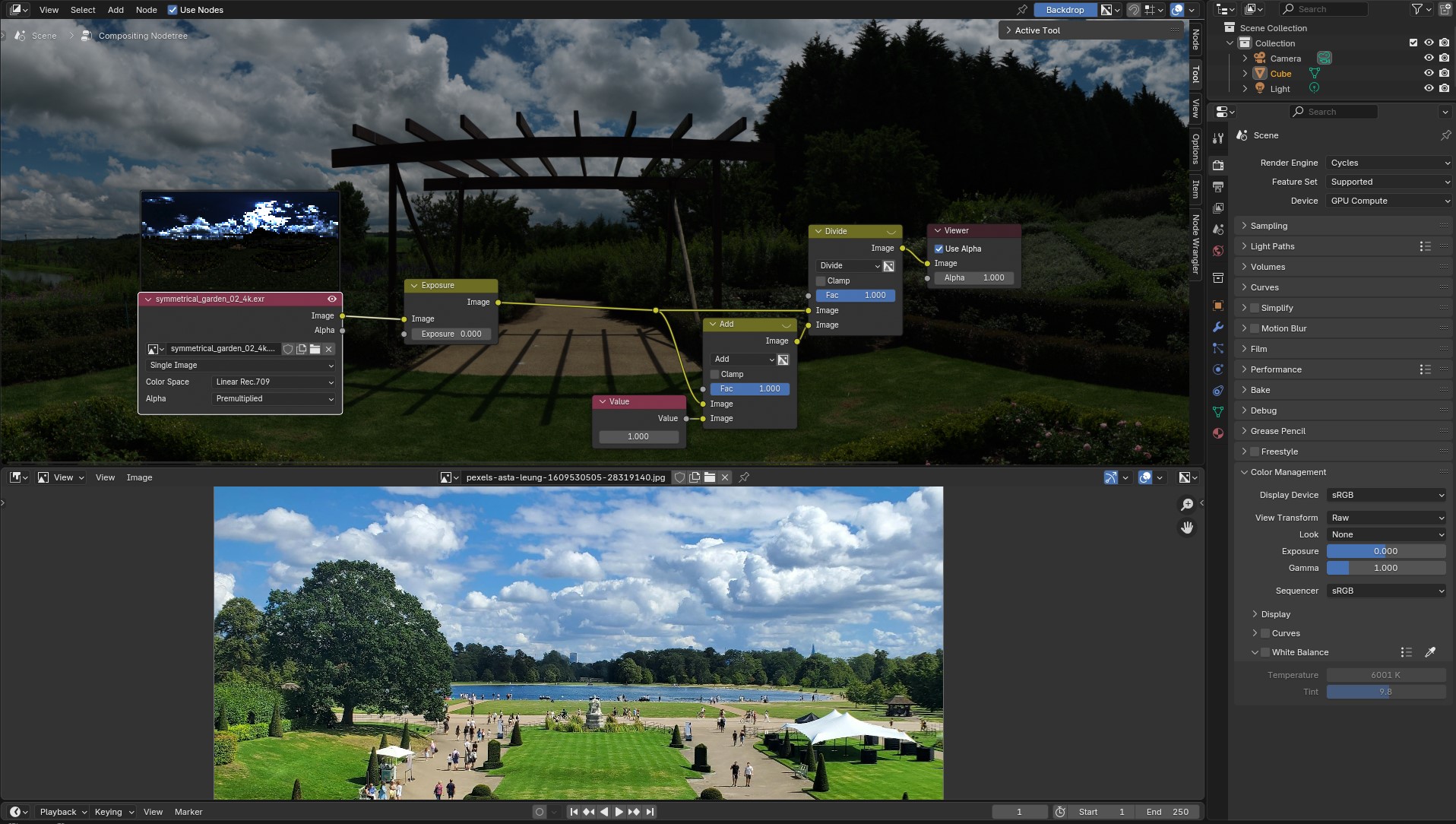Image resolution: width=1456 pixels, height=824 pixels.
Task: Open the Render Engine dropdown
Action: (x=1389, y=163)
